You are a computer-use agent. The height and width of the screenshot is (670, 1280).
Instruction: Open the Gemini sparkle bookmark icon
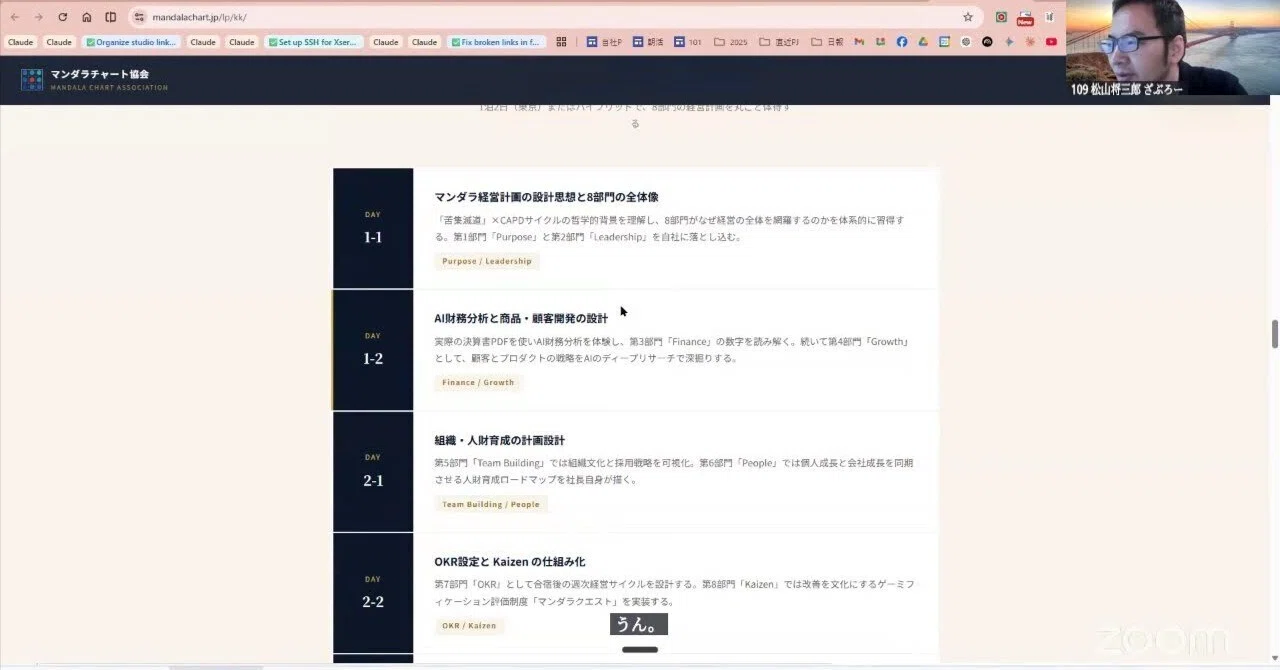point(1008,42)
